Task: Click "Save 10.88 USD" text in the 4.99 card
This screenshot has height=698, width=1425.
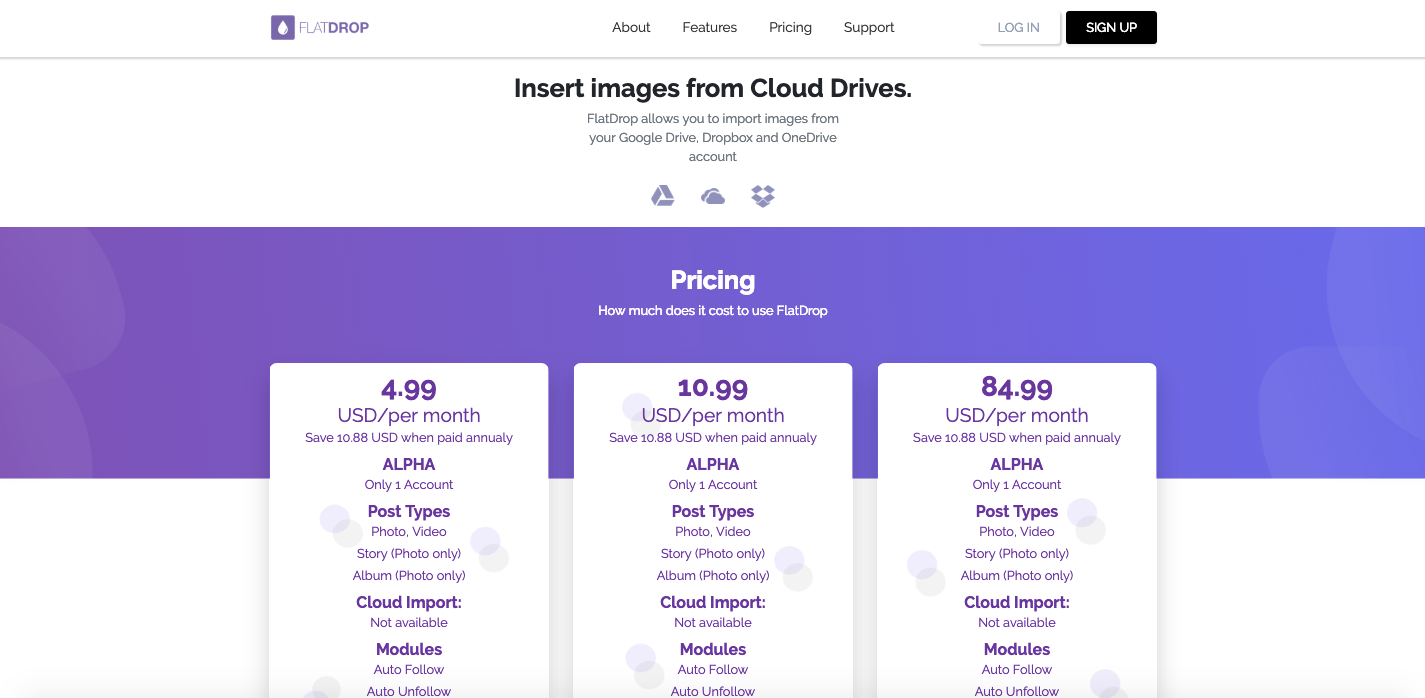Action: [x=409, y=438]
